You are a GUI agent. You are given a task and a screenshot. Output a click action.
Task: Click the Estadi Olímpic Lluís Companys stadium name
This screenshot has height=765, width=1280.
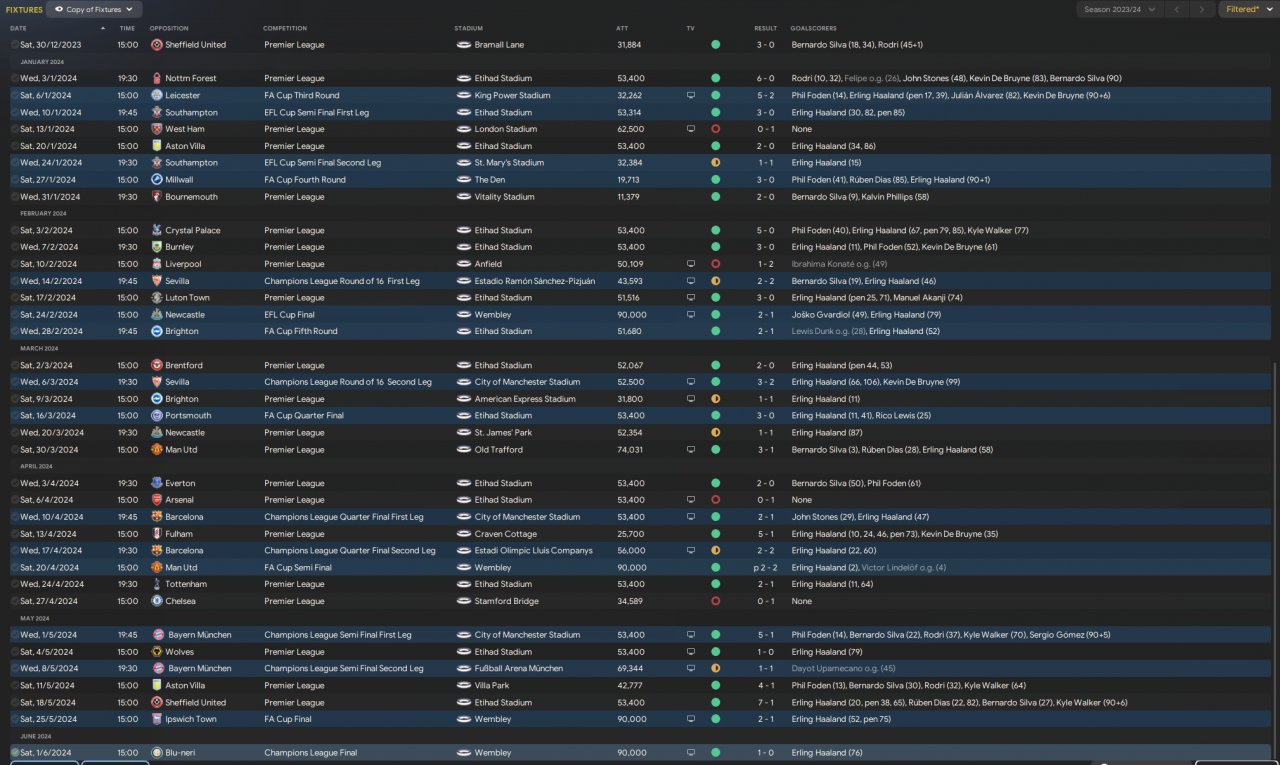click(533, 551)
